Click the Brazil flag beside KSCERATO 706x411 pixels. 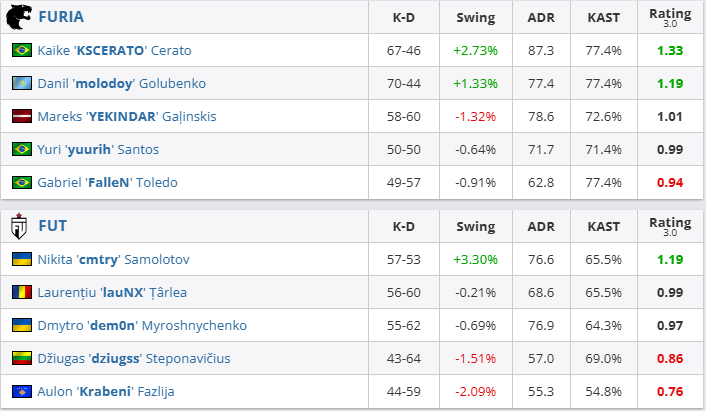click(21, 50)
